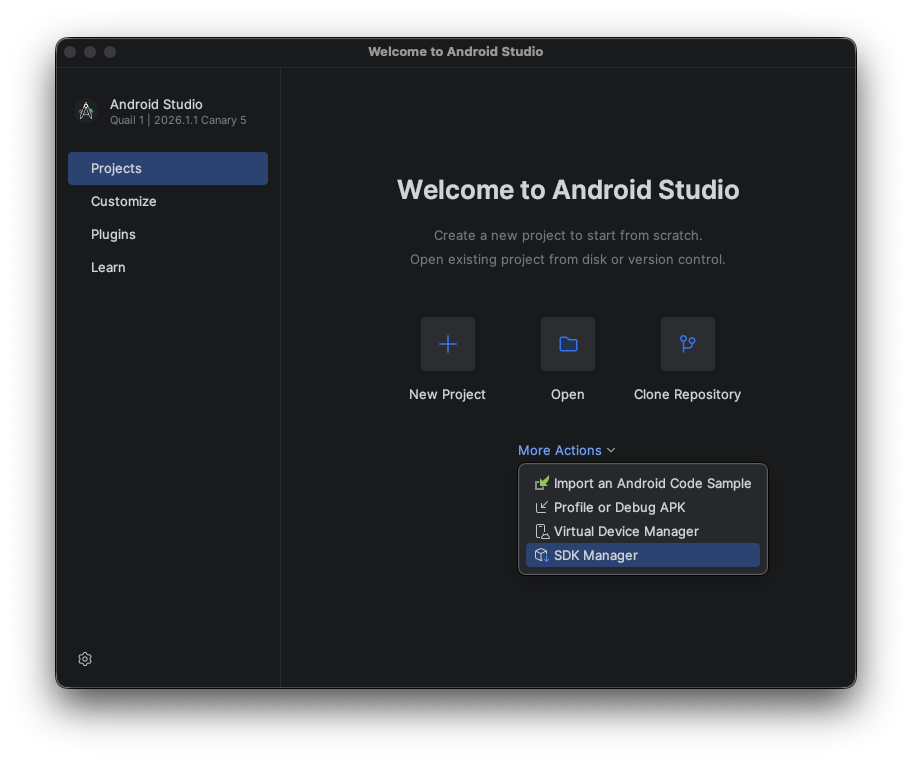Open the Learn section
Screen dimensions: 912x762
point(168,267)
